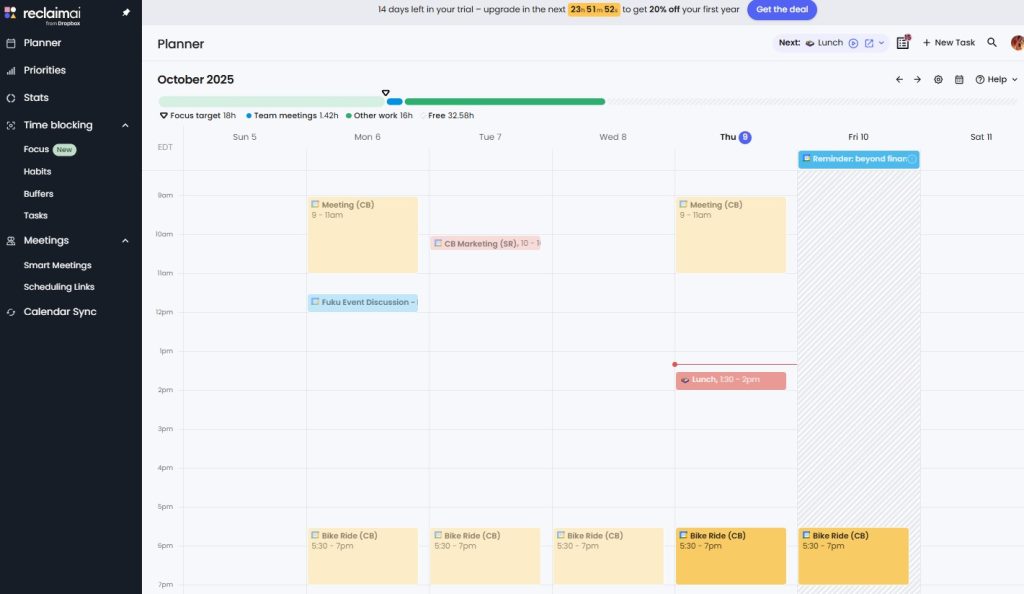1024x594 pixels.
Task: Click the green Other work bar segment
Action: pos(505,102)
